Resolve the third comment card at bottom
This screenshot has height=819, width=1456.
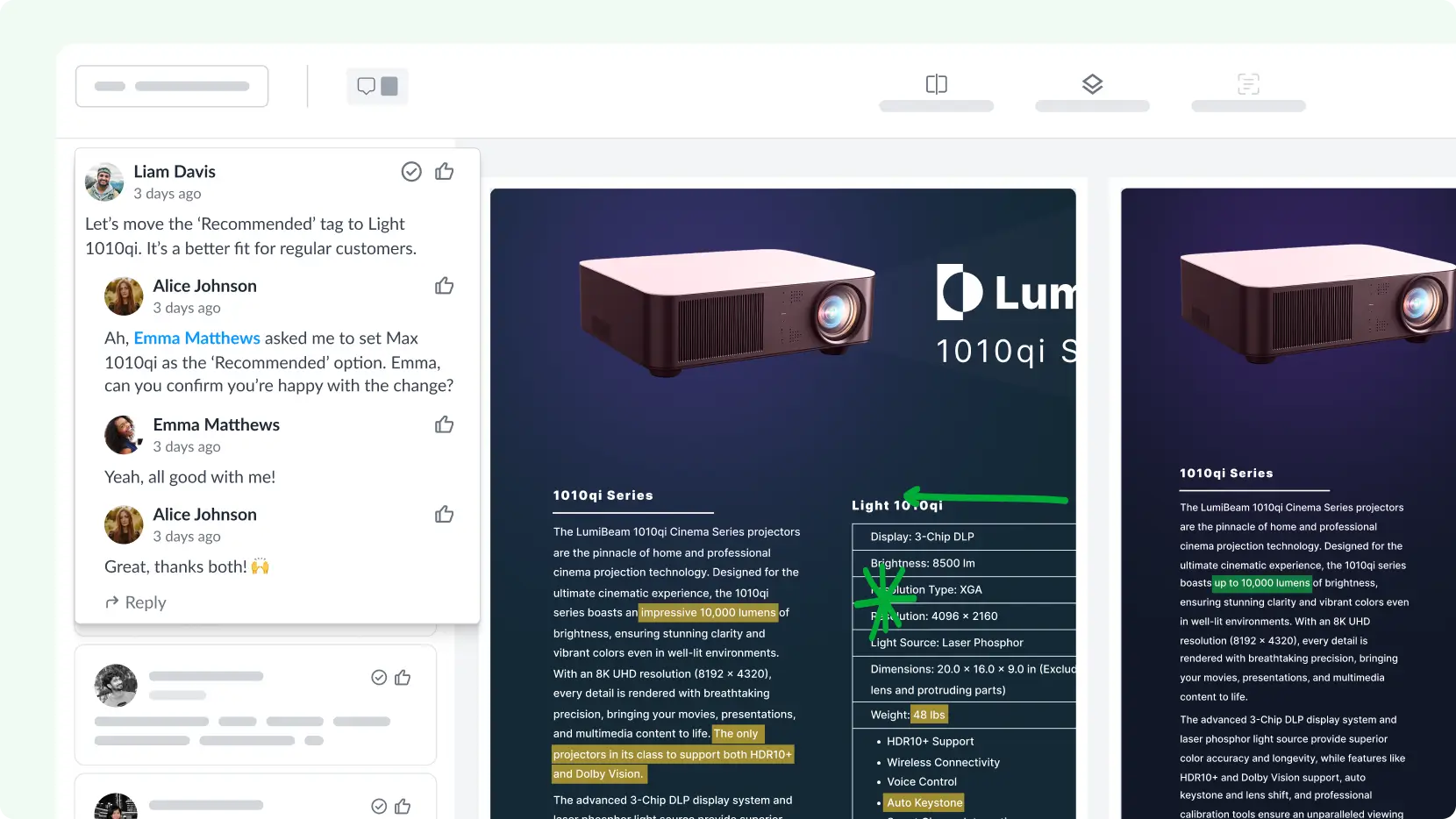coord(379,806)
